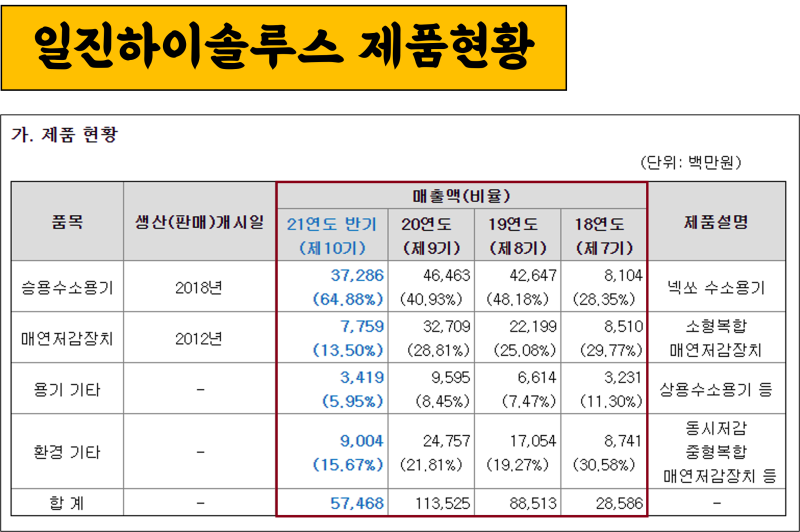Click the ratio (25.08%)
Viewport: 800px width, 532px height.
coord(524,350)
